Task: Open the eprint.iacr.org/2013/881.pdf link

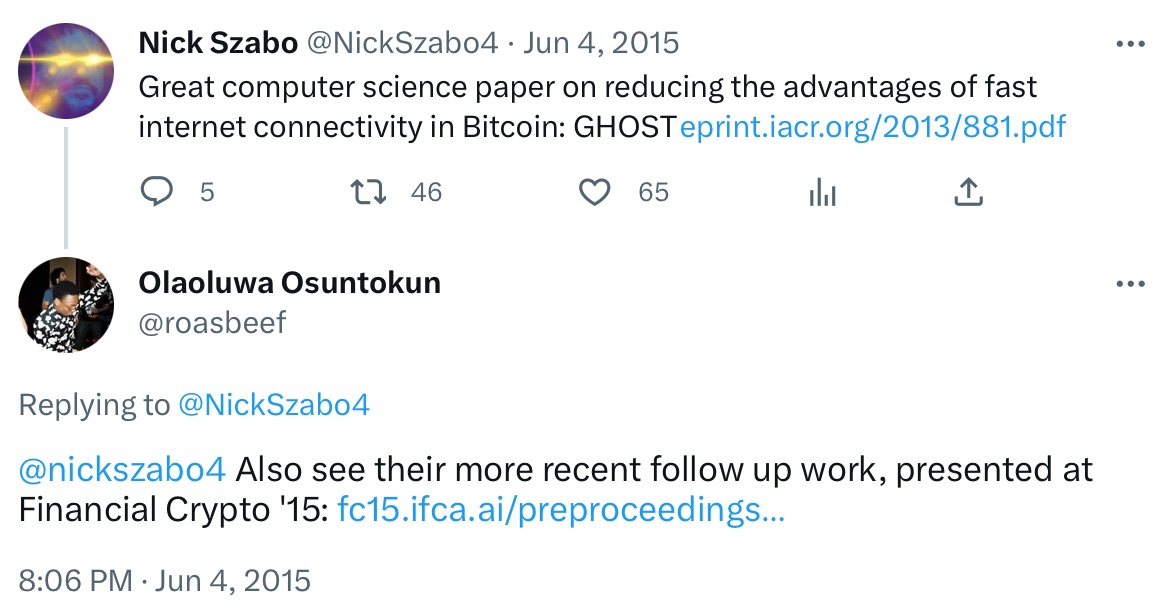Action: pos(873,127)
